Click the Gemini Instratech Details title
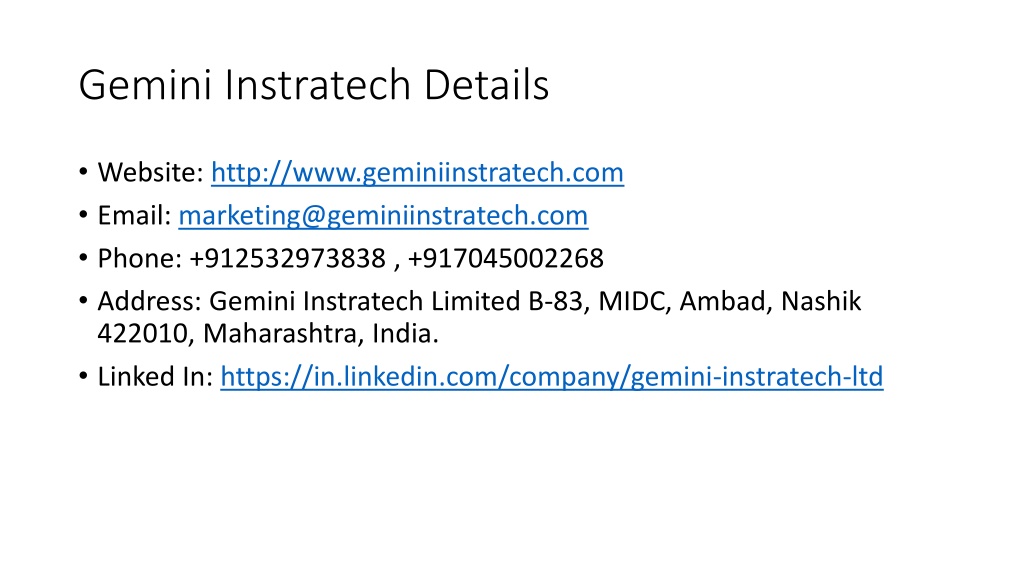This screenshot has width=1024, height=576. pos(313,85)
